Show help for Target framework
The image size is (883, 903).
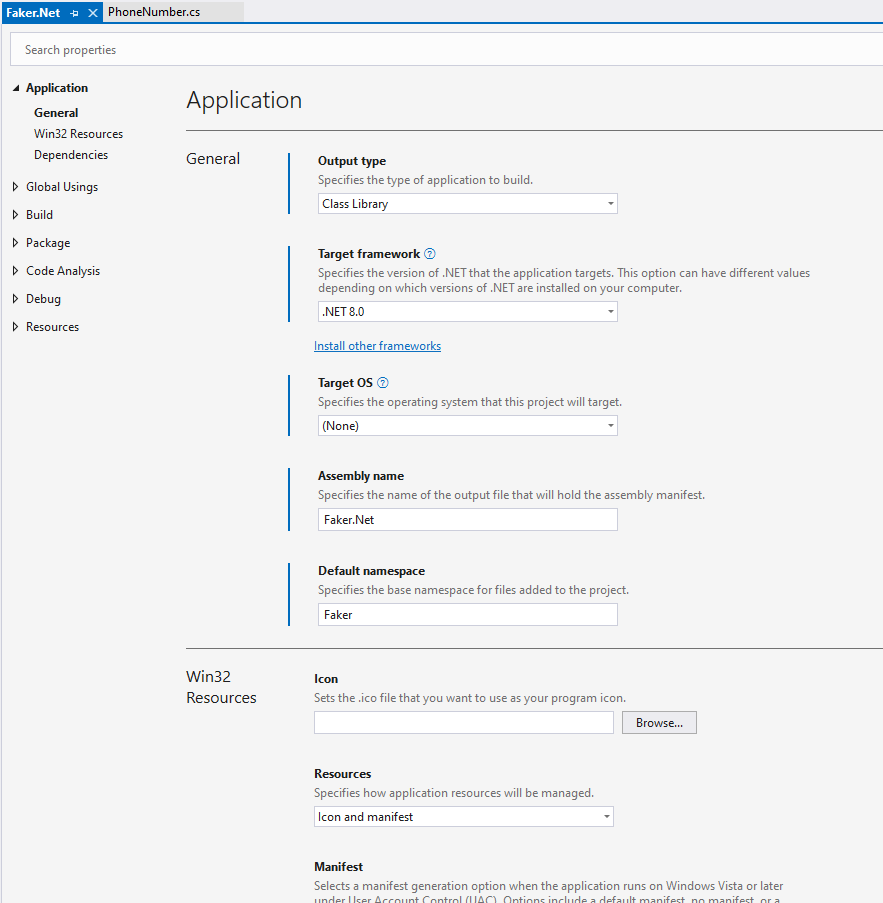coord(430,254)
